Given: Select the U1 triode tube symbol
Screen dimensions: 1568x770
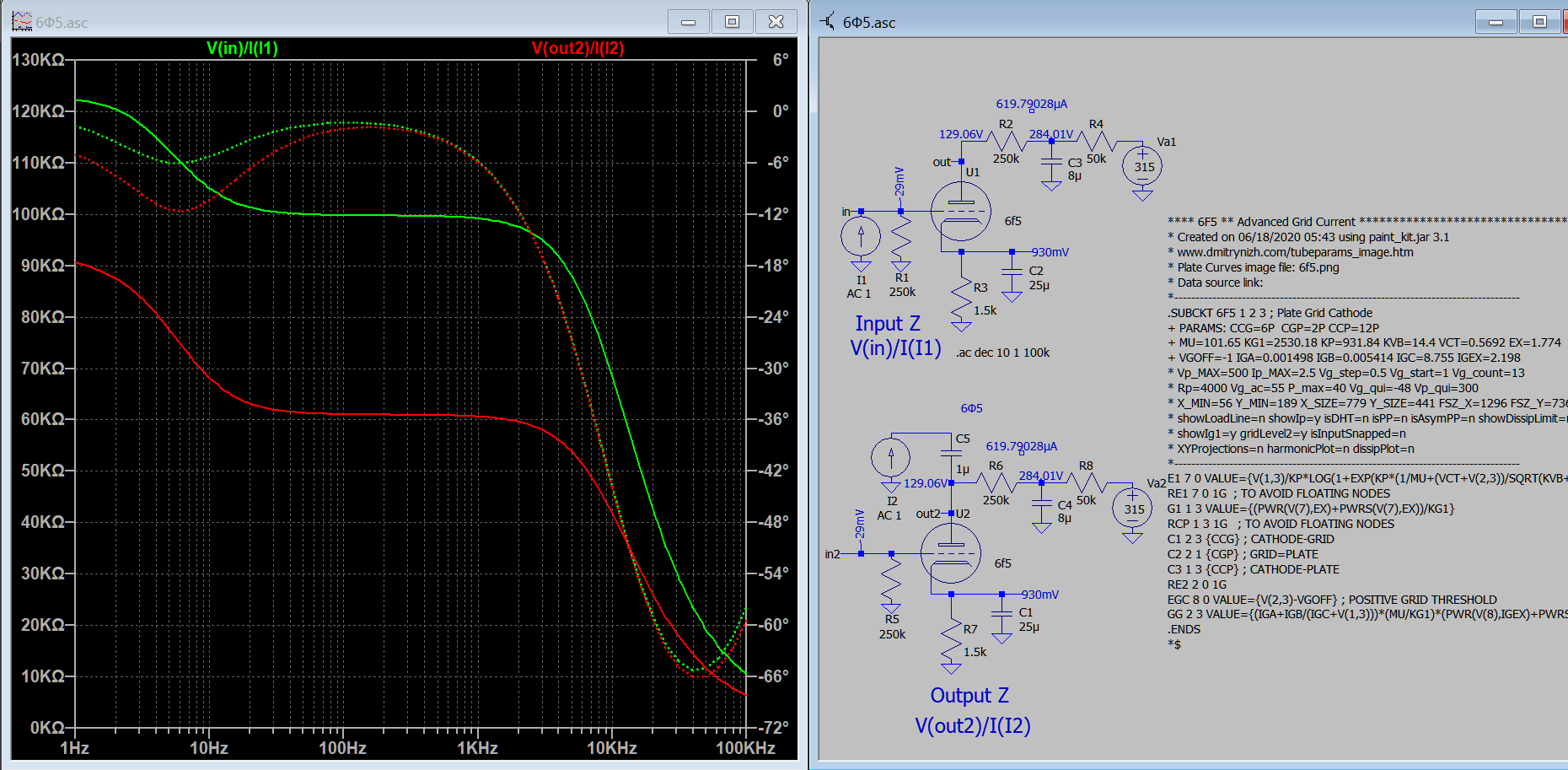Looking at the screenshot, I should click(x=961, y=211).
